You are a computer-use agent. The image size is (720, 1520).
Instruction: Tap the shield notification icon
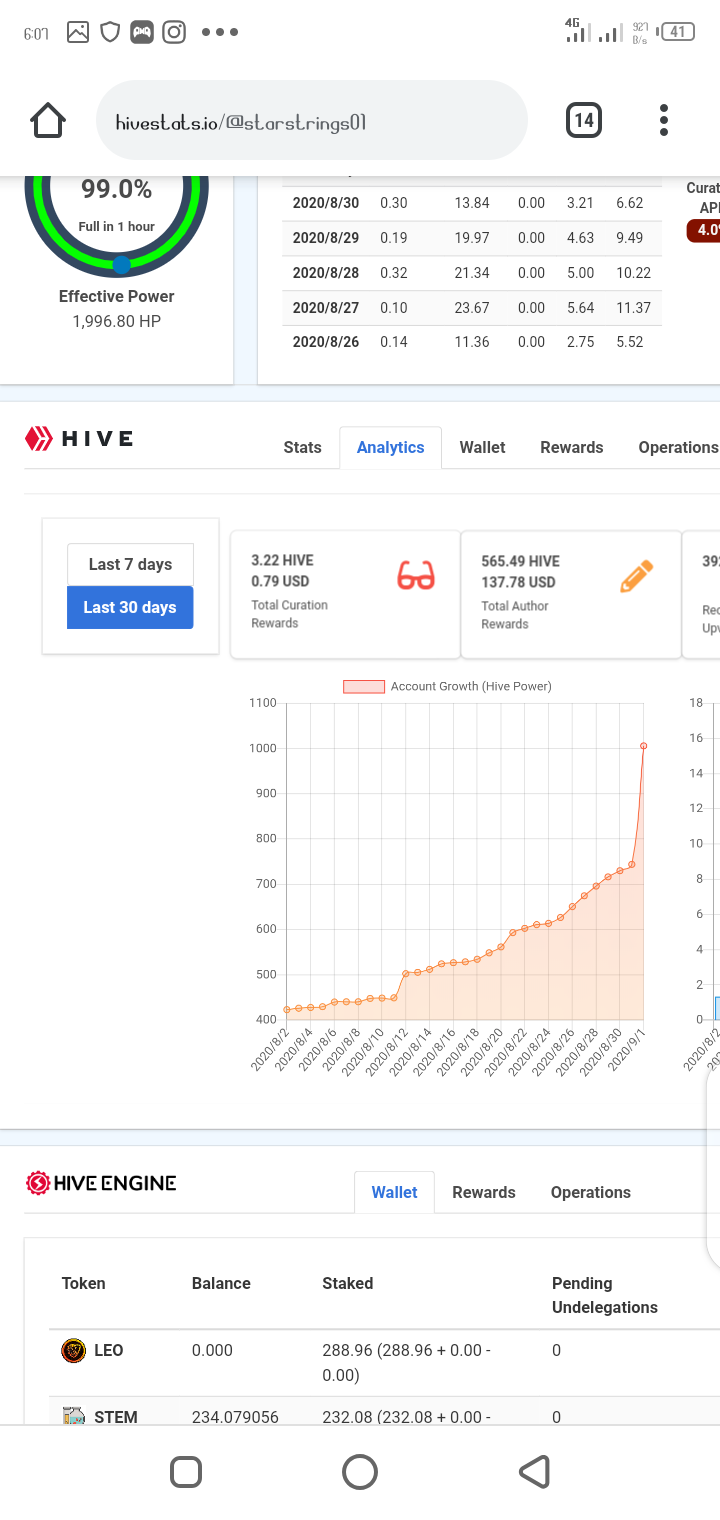click(110, 32)
